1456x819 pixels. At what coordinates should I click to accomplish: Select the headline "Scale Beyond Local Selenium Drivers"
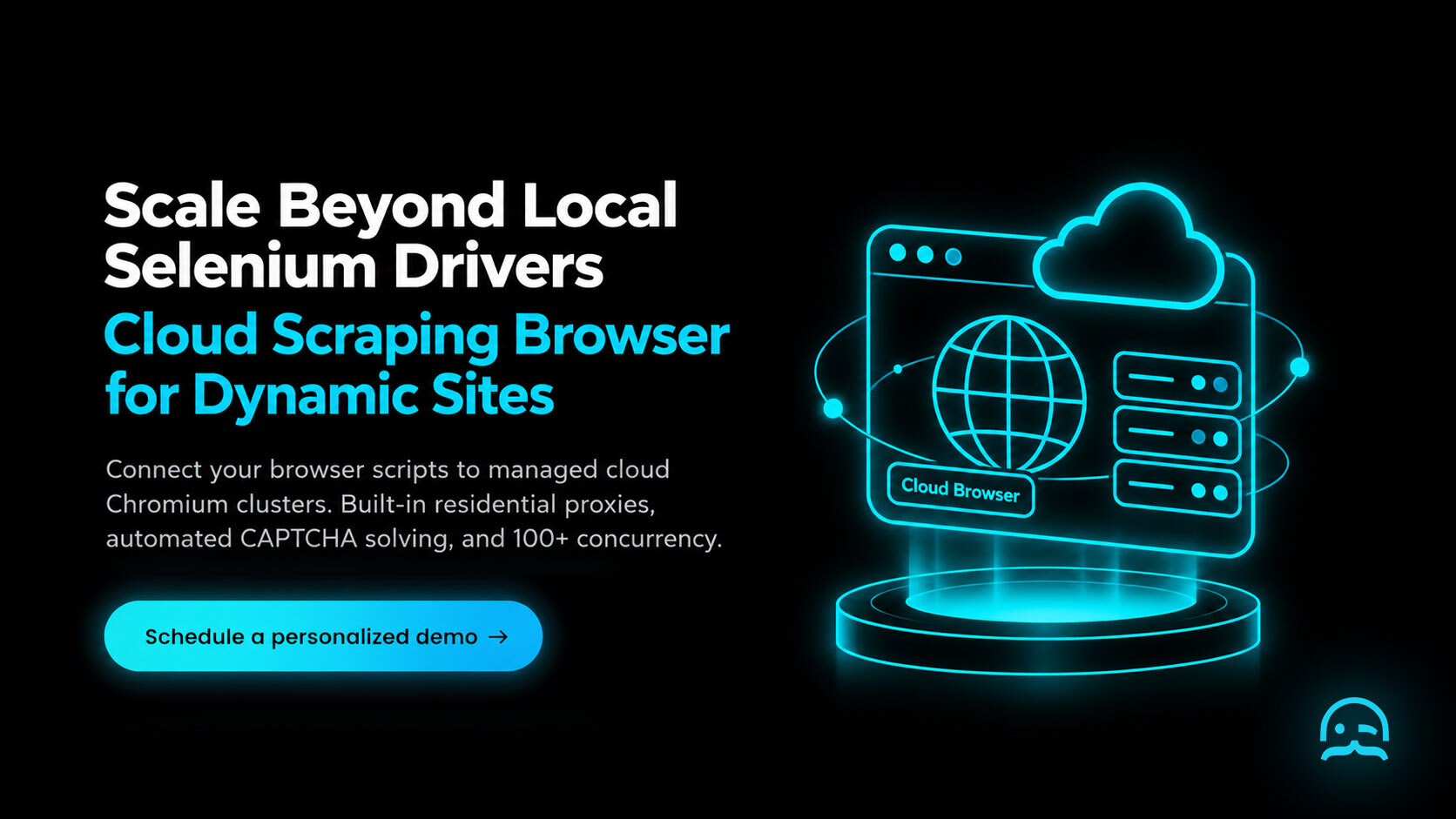pos(391,235)
